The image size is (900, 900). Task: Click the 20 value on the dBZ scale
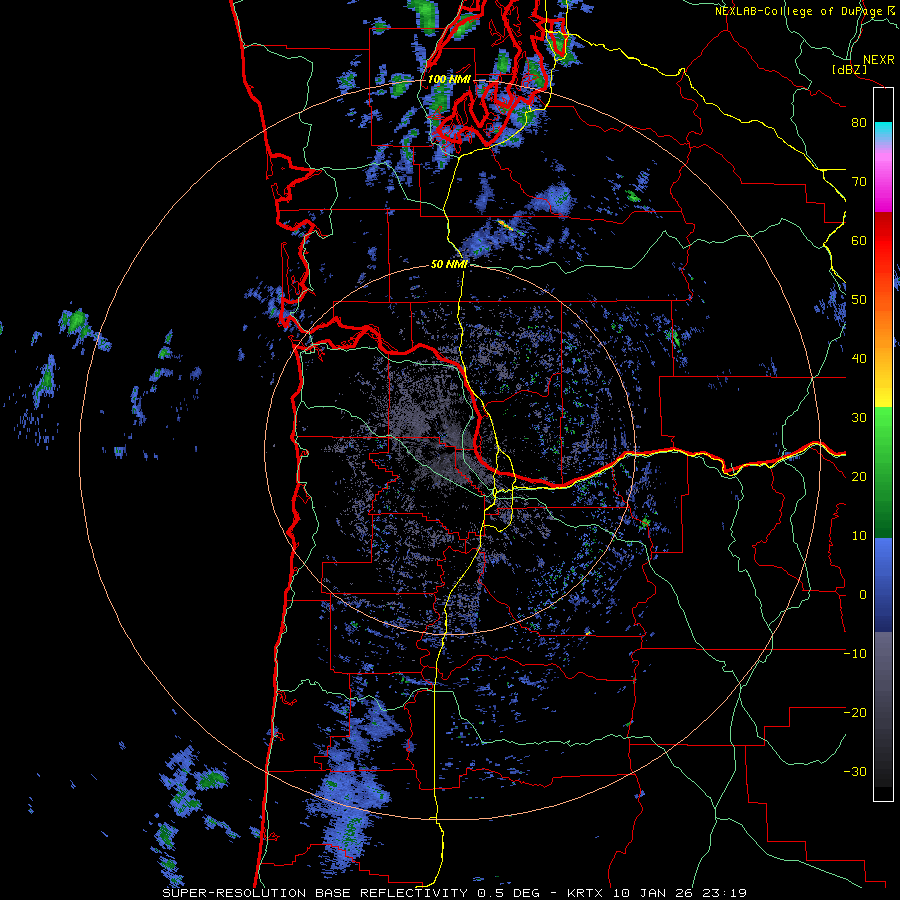(859, 477)
